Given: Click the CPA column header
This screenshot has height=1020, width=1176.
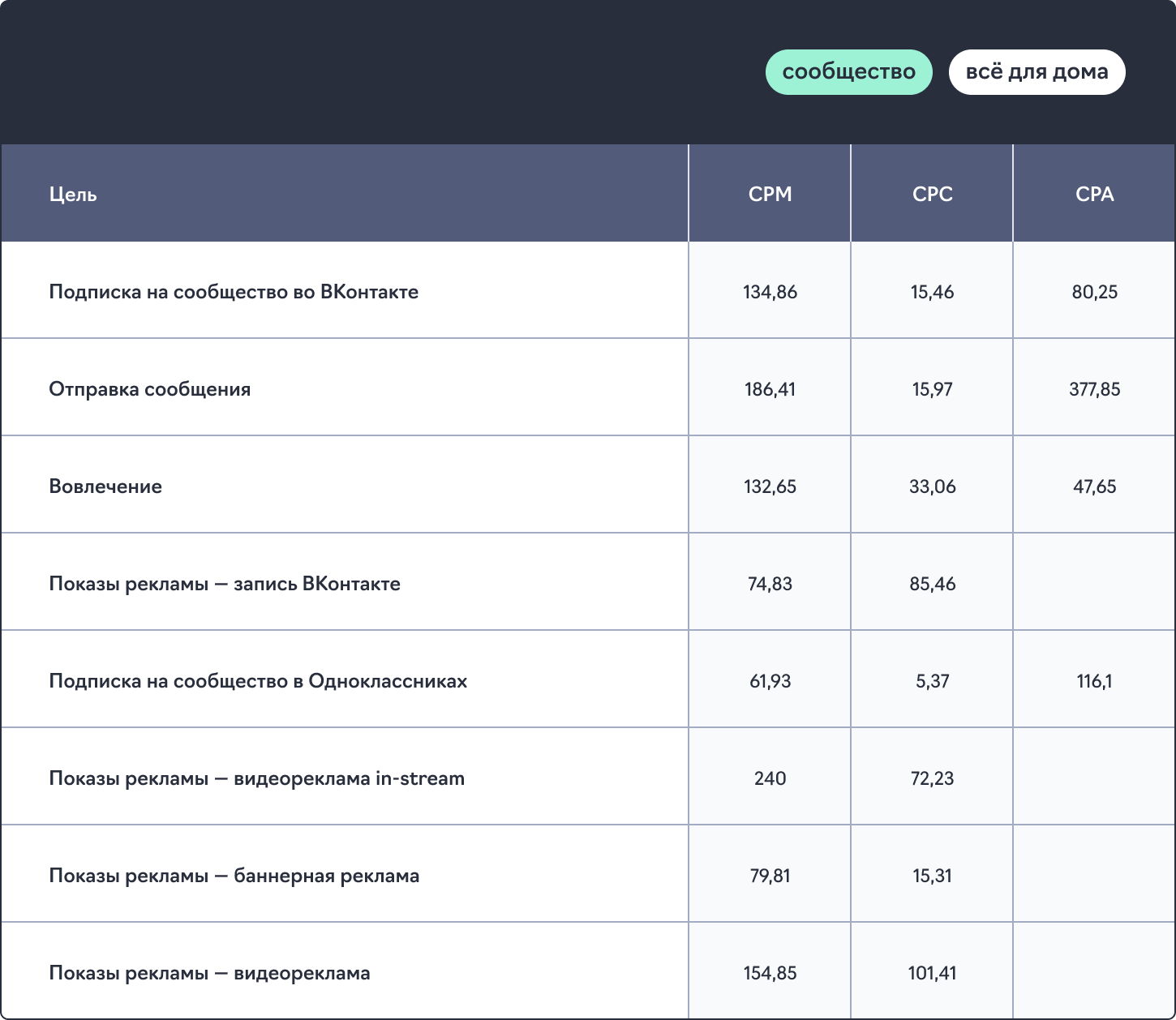Looking at the screenshot, I should coord(1094,195).
